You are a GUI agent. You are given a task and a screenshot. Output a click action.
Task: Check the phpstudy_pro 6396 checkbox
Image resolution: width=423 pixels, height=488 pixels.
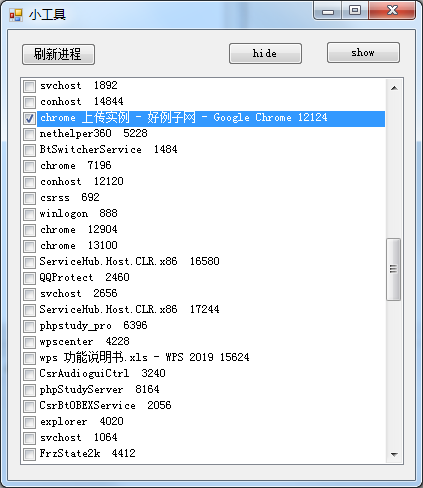pyautogui.click(x=29, y=326)
